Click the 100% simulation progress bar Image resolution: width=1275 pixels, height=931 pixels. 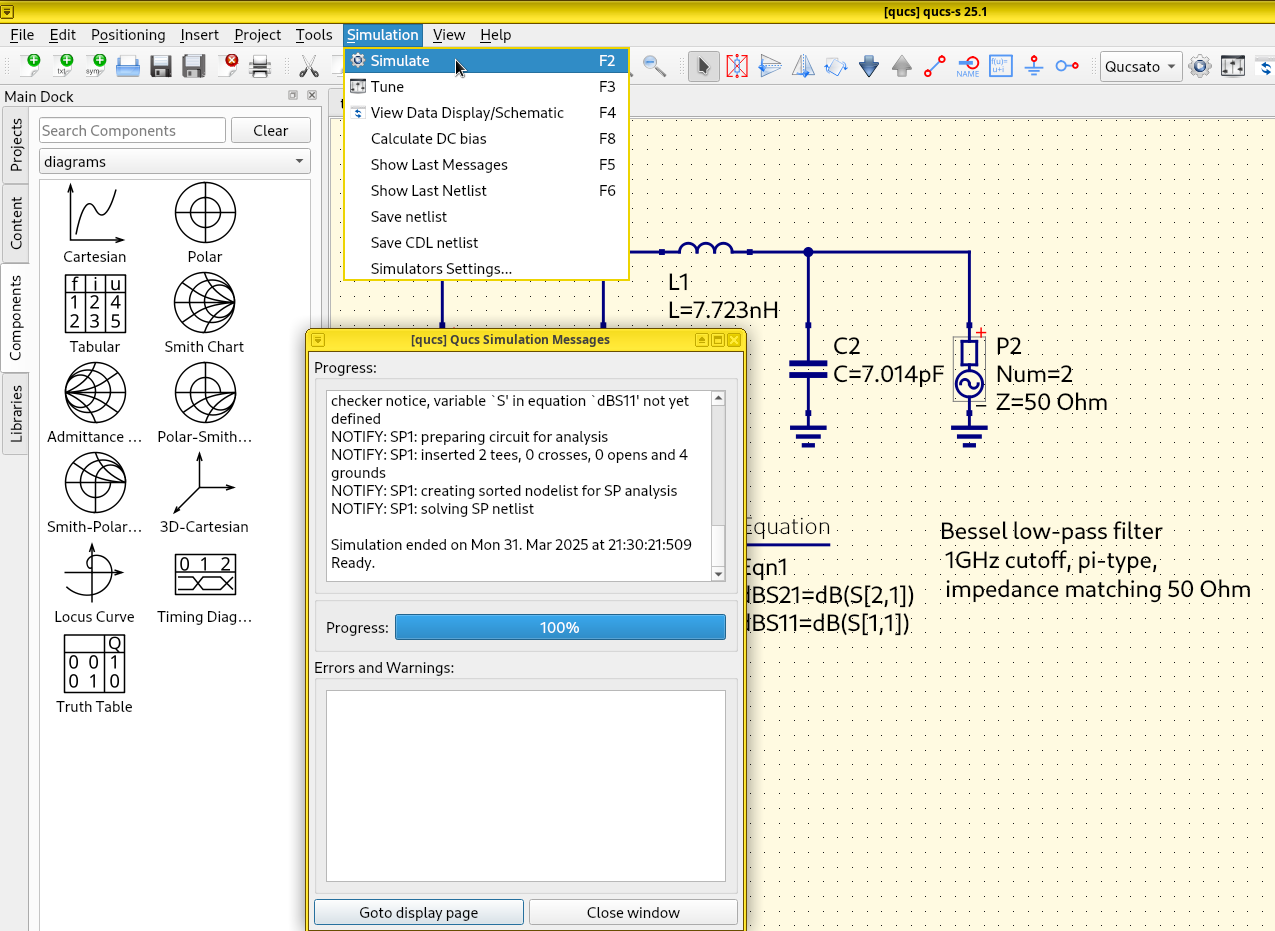point(560,628)
